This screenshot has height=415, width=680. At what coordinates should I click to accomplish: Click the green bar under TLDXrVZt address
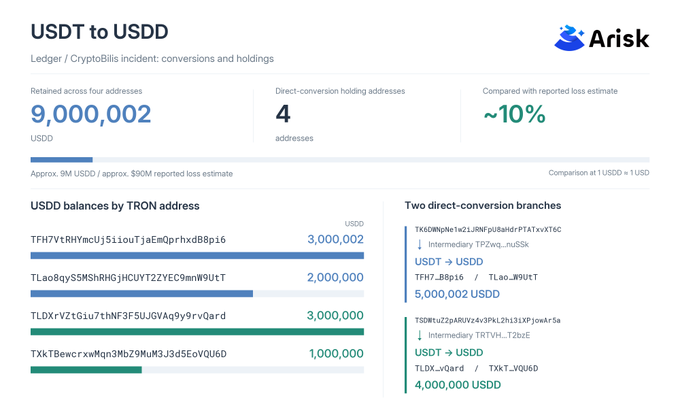point(197,332)
